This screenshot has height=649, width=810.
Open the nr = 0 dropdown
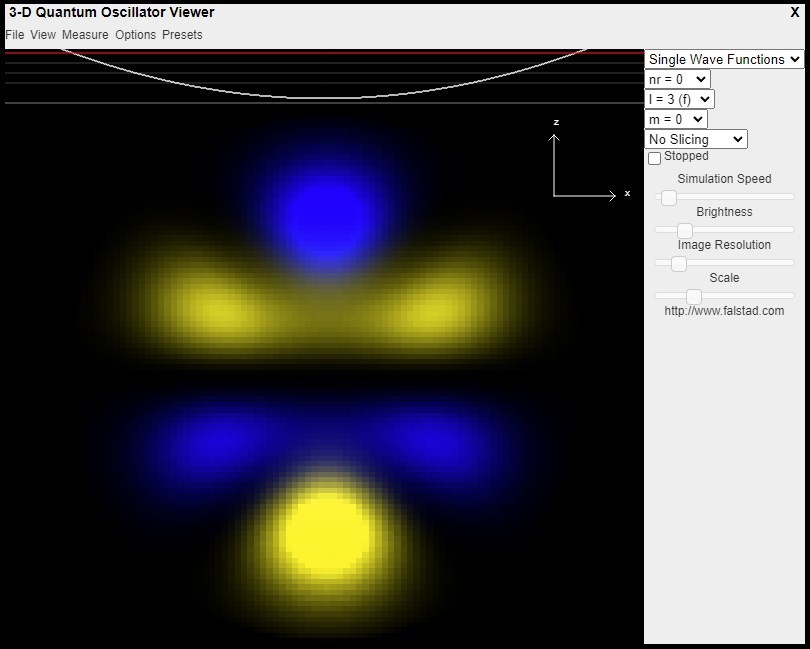677,79
